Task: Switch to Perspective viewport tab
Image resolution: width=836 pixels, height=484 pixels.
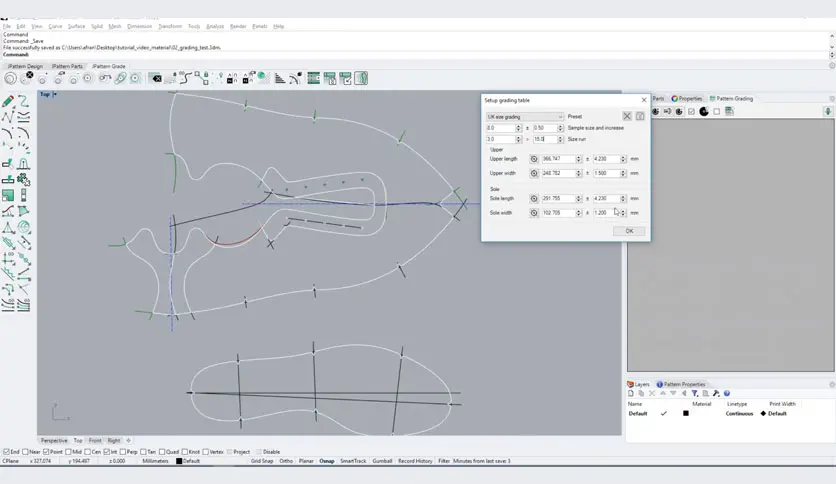Action: point(54,440)
